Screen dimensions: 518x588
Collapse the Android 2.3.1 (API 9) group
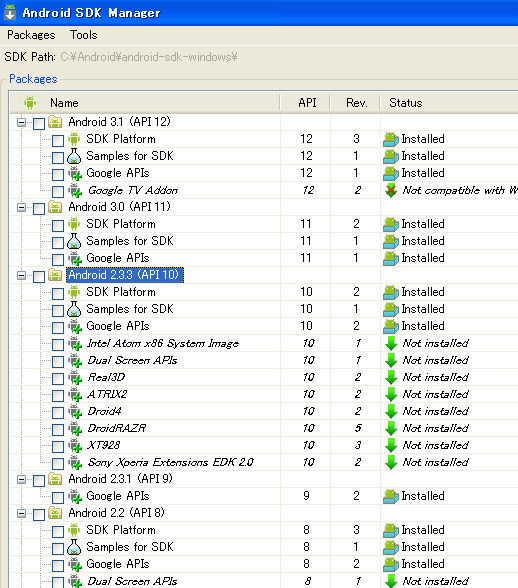[x=22, y=480]
